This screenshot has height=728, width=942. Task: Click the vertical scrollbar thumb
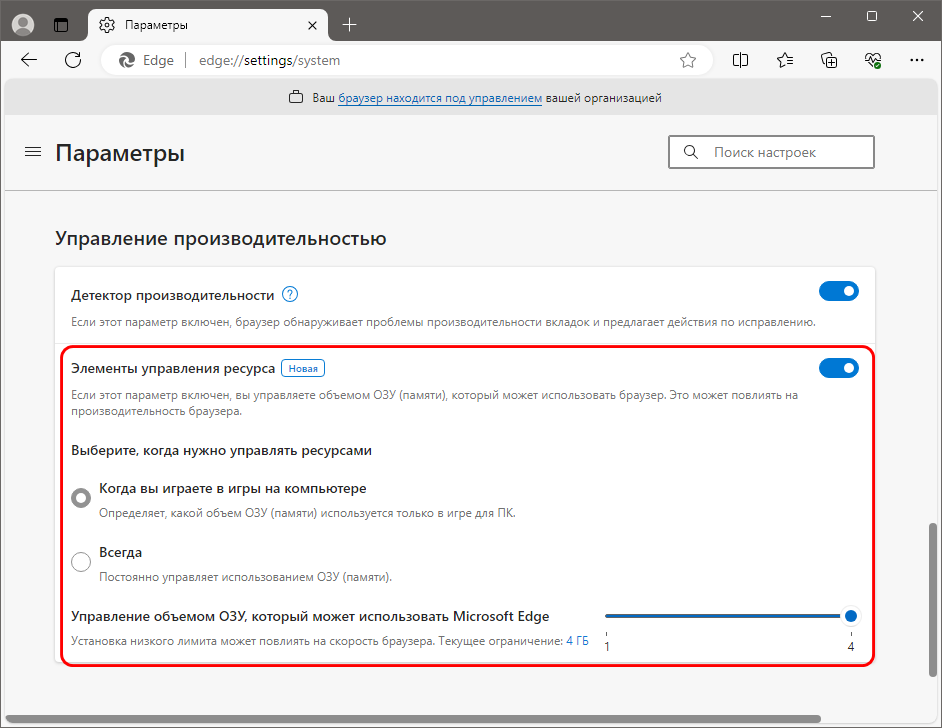[x=932, y=599]
